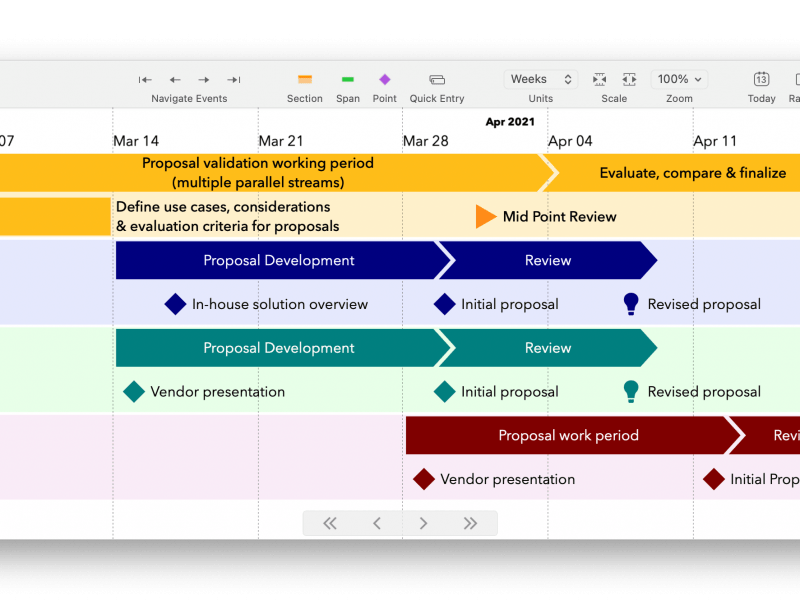Image resolution: width=800 pixels, height=600 pixels.
Task: Step timeline forward with single-right chevron
Action: [x=424, y=523]
